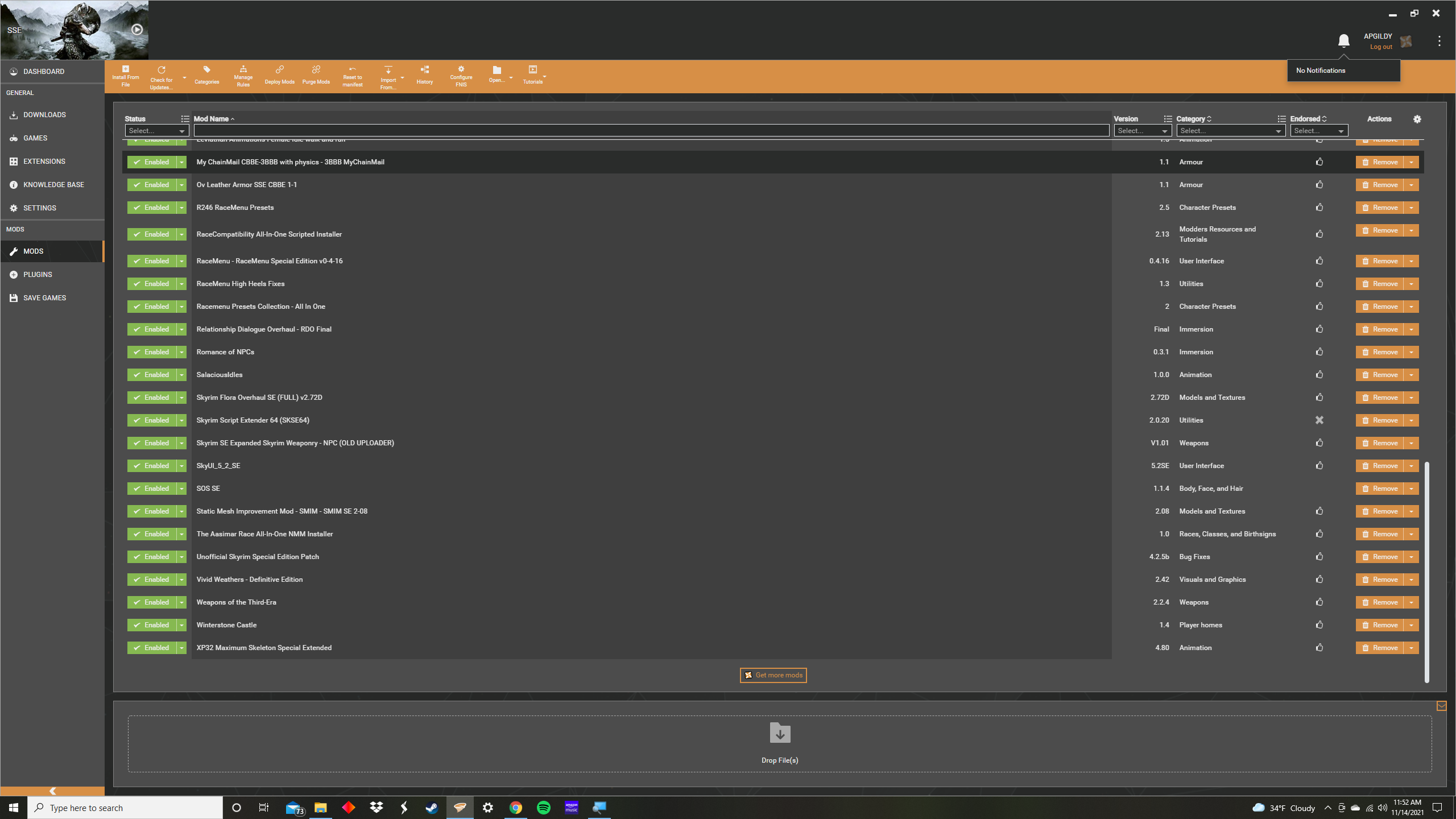The image size is (1456, 819).
Task: Open the notifications bell
Action: point(1343,41)
